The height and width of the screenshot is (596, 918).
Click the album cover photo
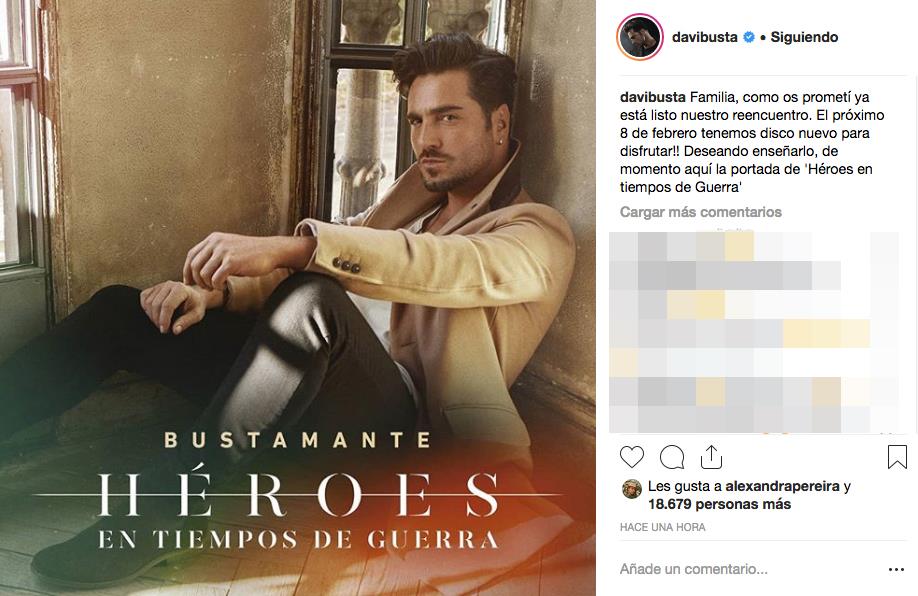[298, 298]
